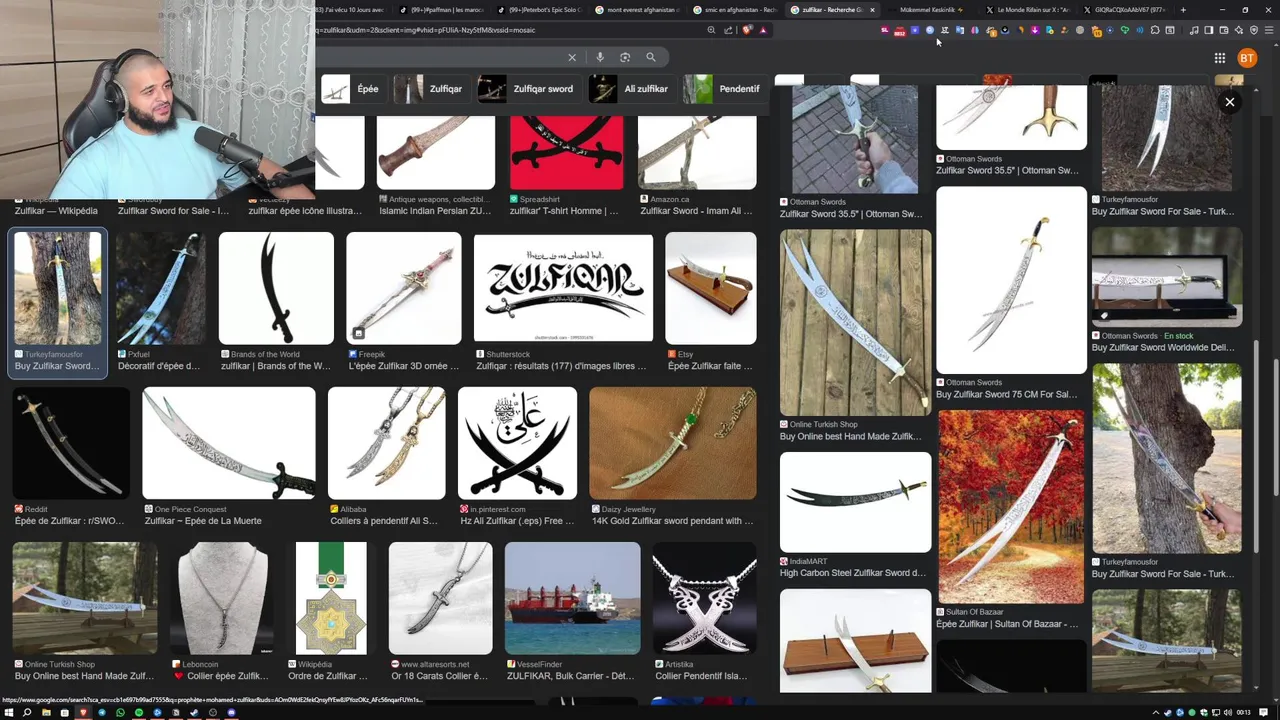Click the Brave Shields lion icon

click(x=746, y=30)
